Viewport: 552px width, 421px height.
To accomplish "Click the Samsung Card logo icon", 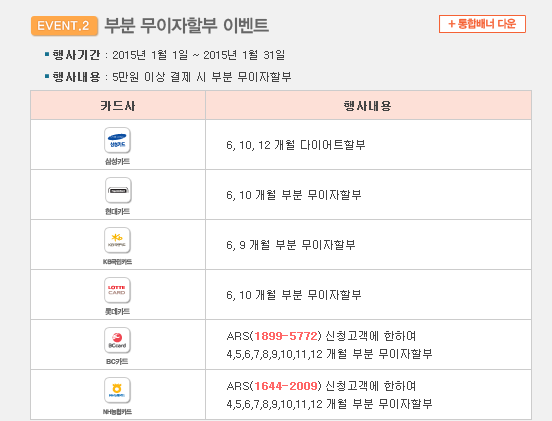I will click(x=118, y=140).
